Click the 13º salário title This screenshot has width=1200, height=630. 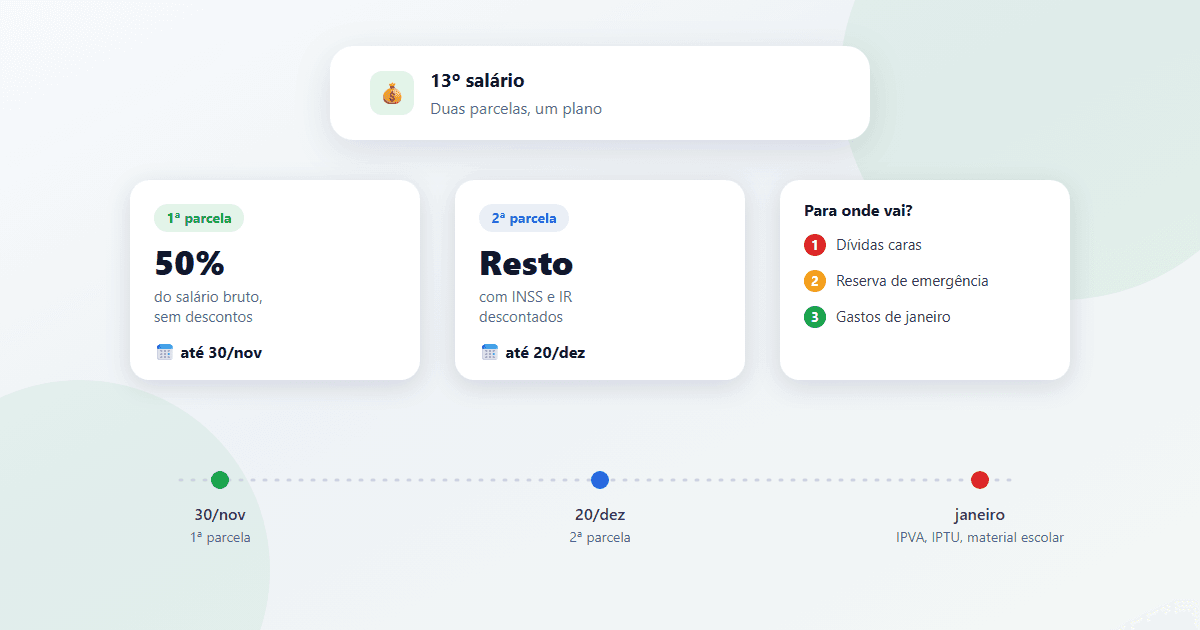coord(477,81)
